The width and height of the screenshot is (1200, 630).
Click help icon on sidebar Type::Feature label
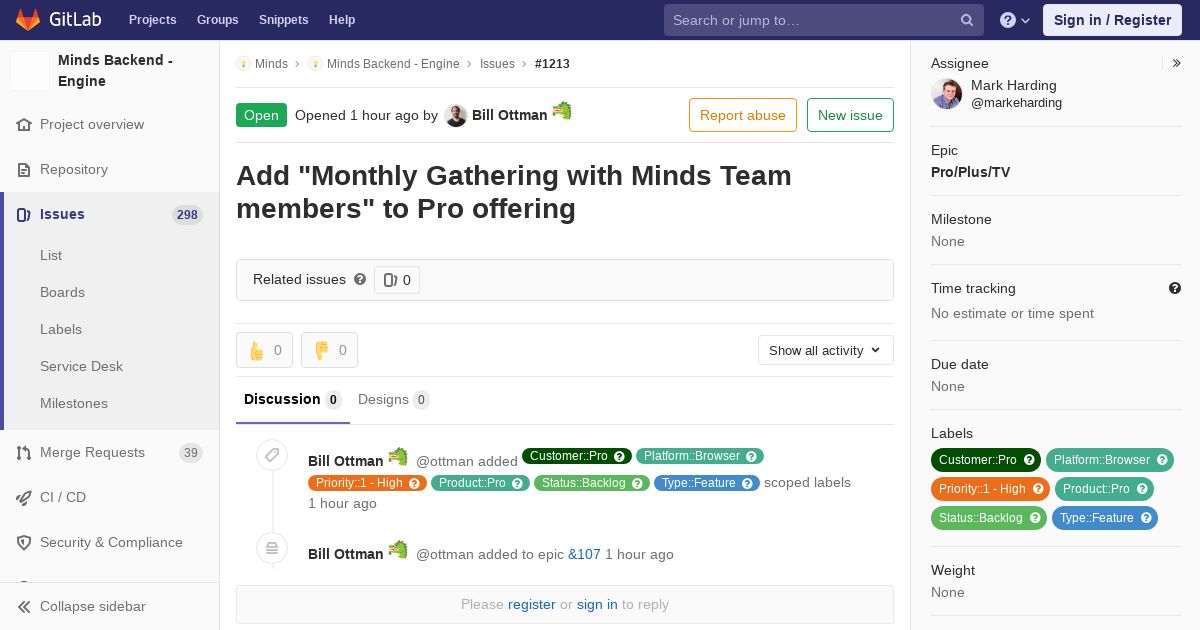[1147, 518]
